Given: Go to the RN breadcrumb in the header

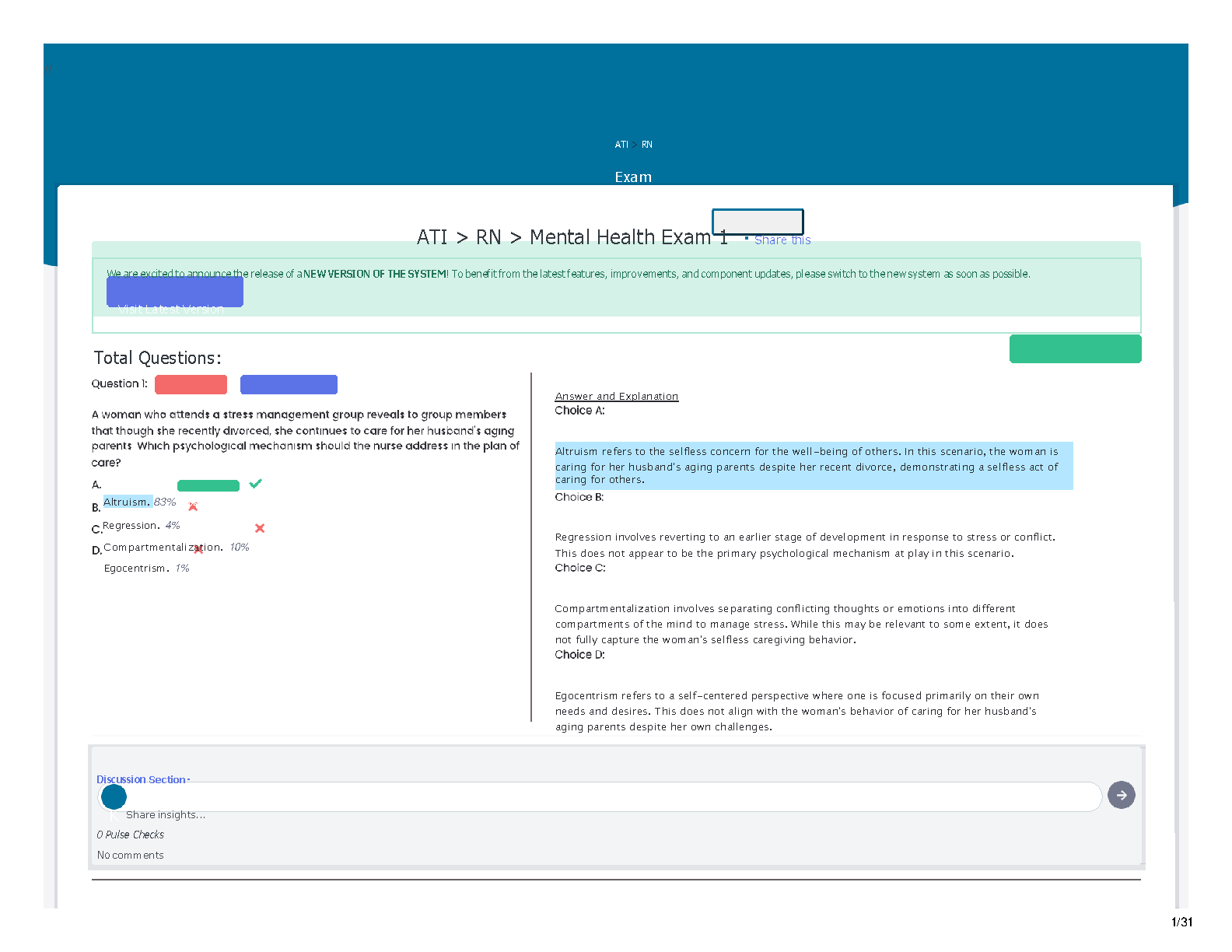Looking at the screenshot, I should 646,145.
